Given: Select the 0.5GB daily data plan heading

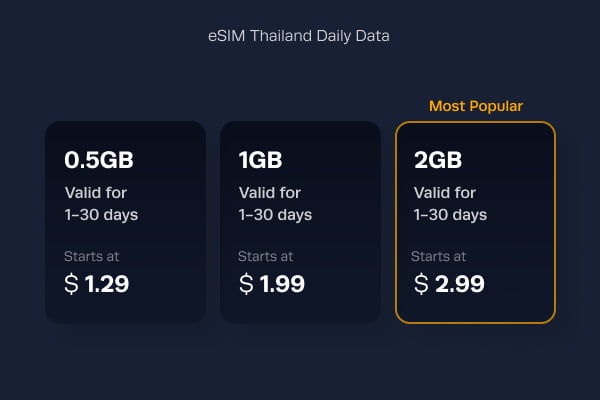Looking at the screenshot, I should (99, 160).
